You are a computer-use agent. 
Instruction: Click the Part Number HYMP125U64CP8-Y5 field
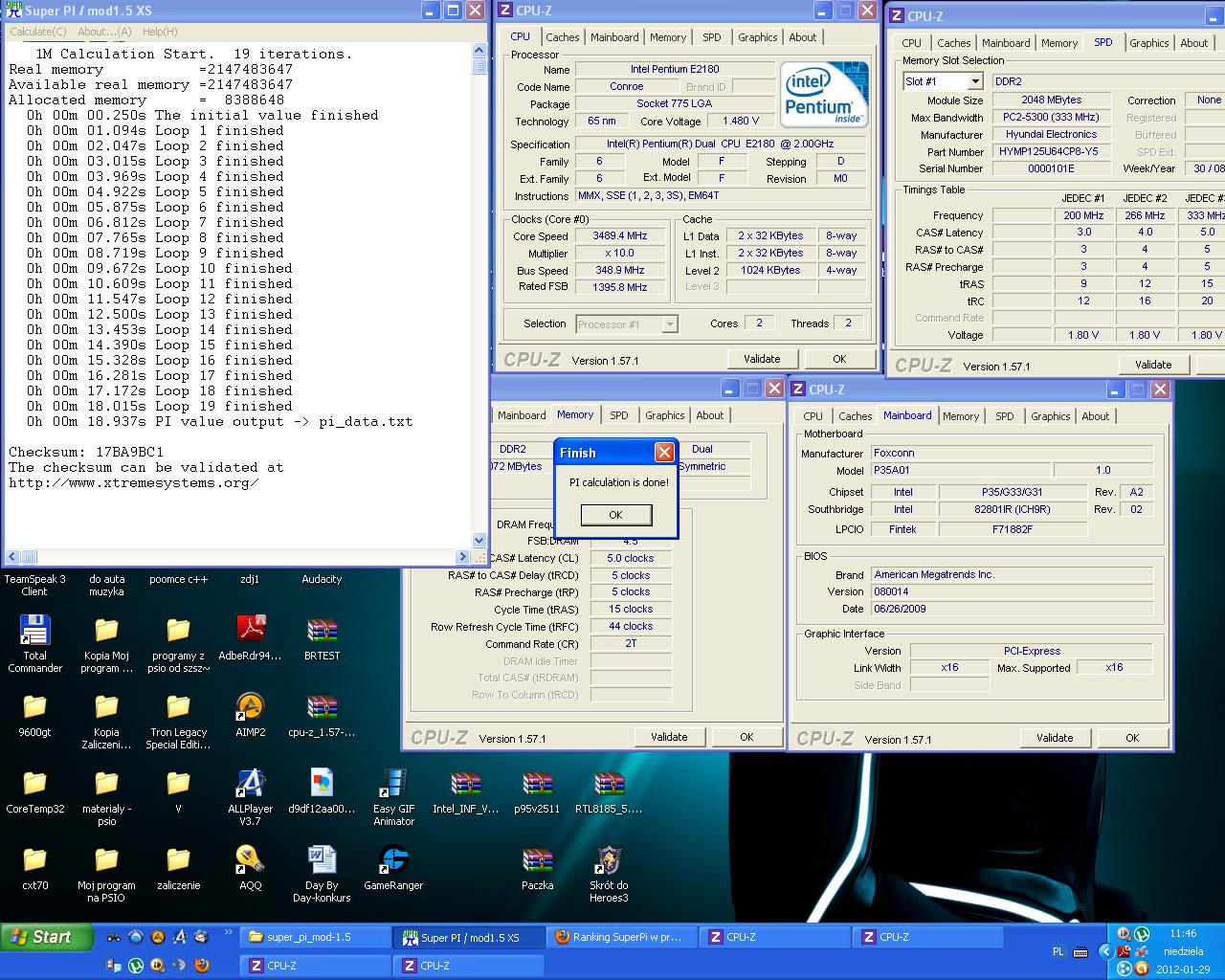1051,151
